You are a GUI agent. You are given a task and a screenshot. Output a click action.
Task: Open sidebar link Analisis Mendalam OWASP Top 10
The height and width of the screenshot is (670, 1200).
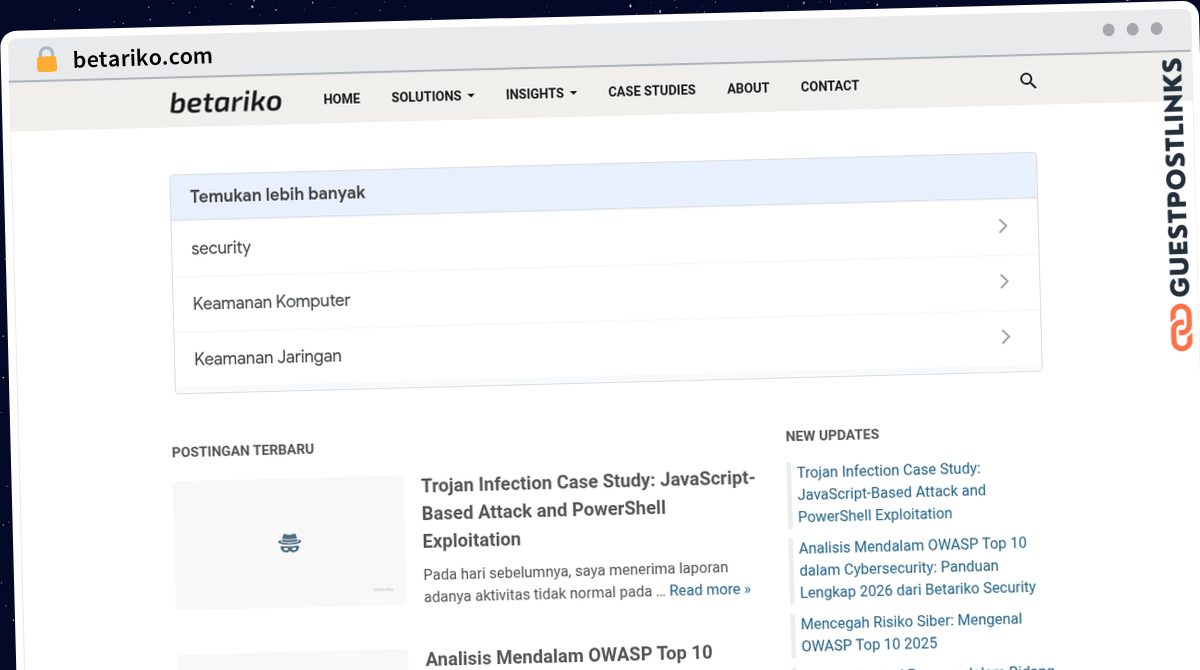917,567
